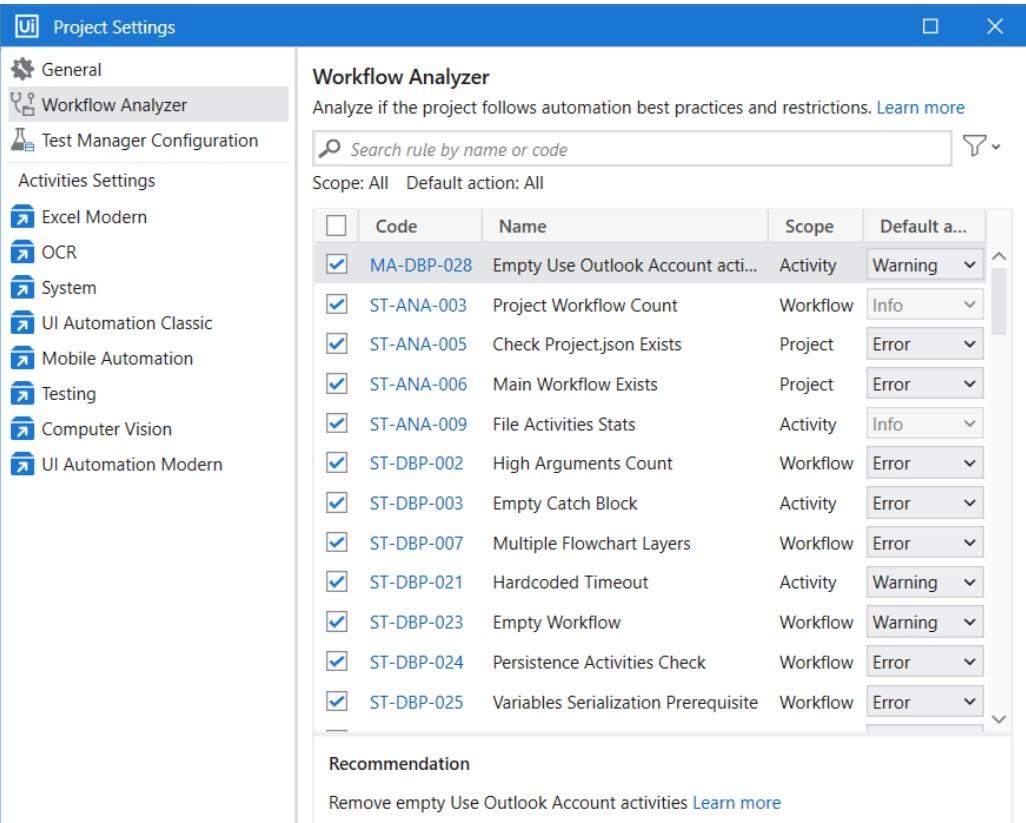Open rule code link MA-DBP-028
The image size is (1026, 823).
coord(421,265)
